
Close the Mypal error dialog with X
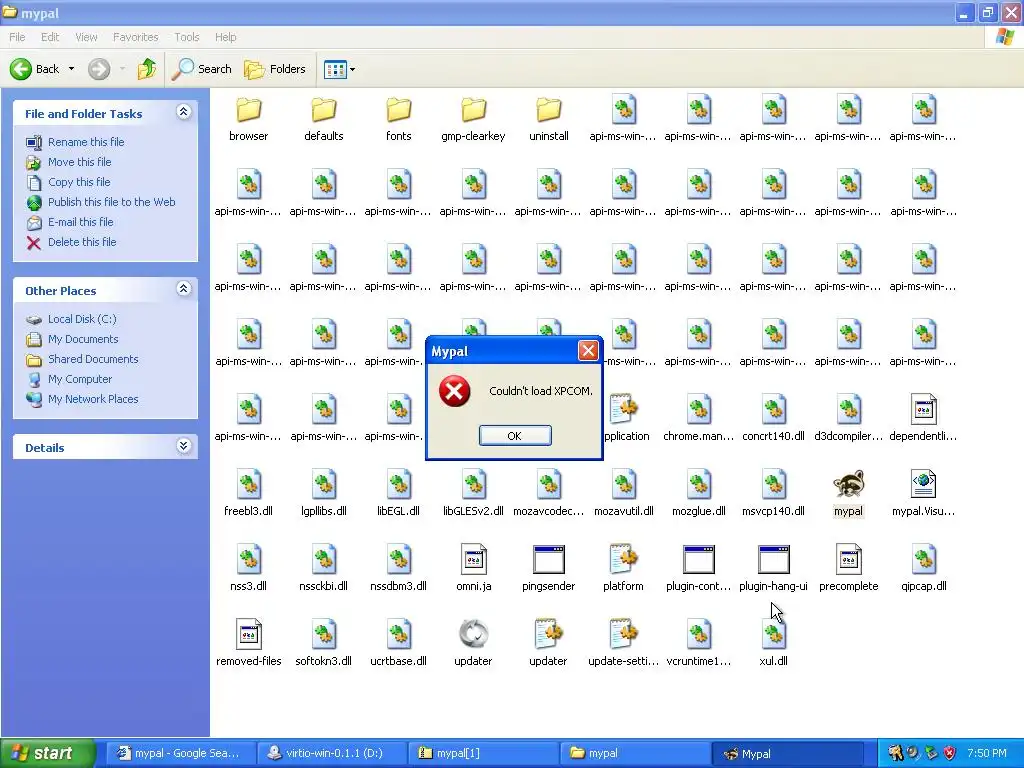(588, 351)
